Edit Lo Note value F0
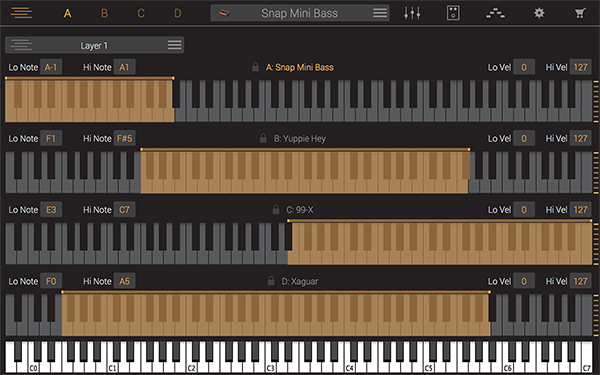 coord(51,281)
